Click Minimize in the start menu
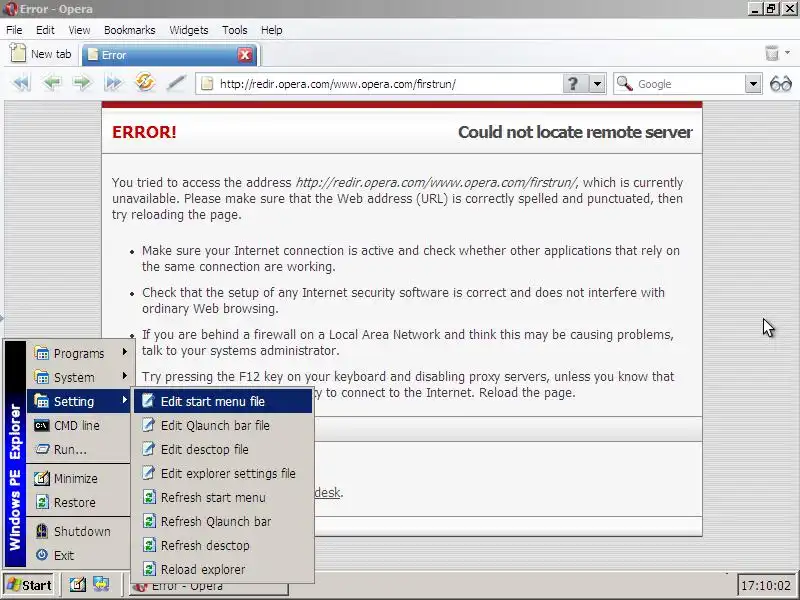This screenshot has height=600, width=800. point(81,478)
